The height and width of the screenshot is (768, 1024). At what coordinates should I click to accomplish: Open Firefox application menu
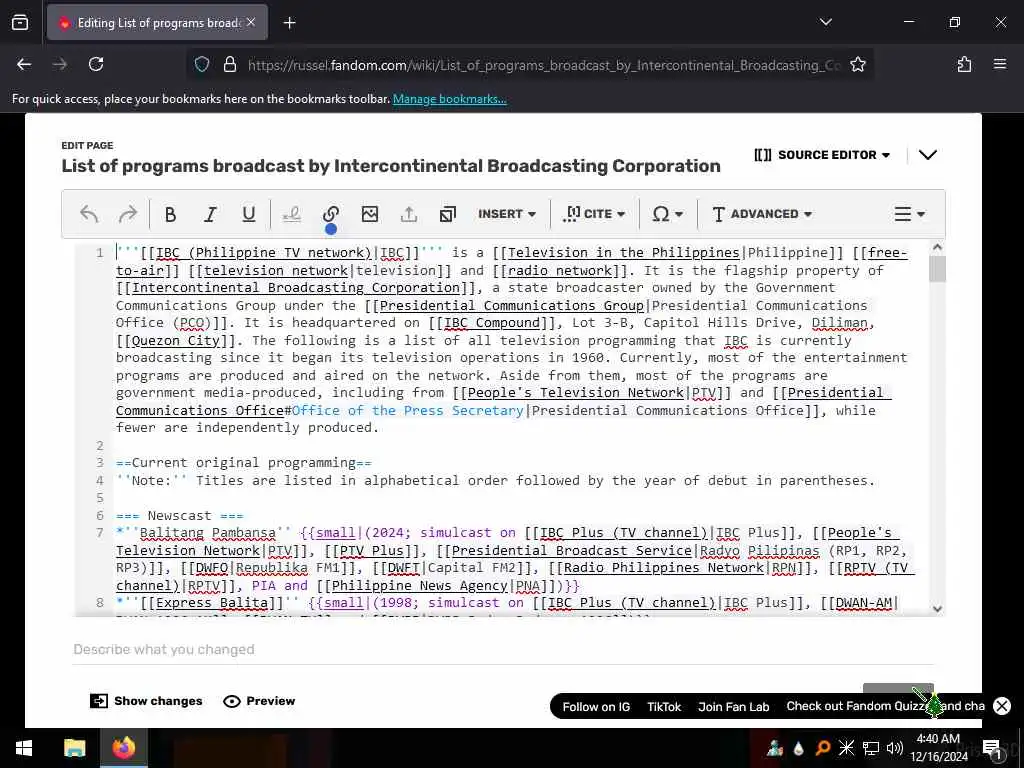coord(1000,64)
